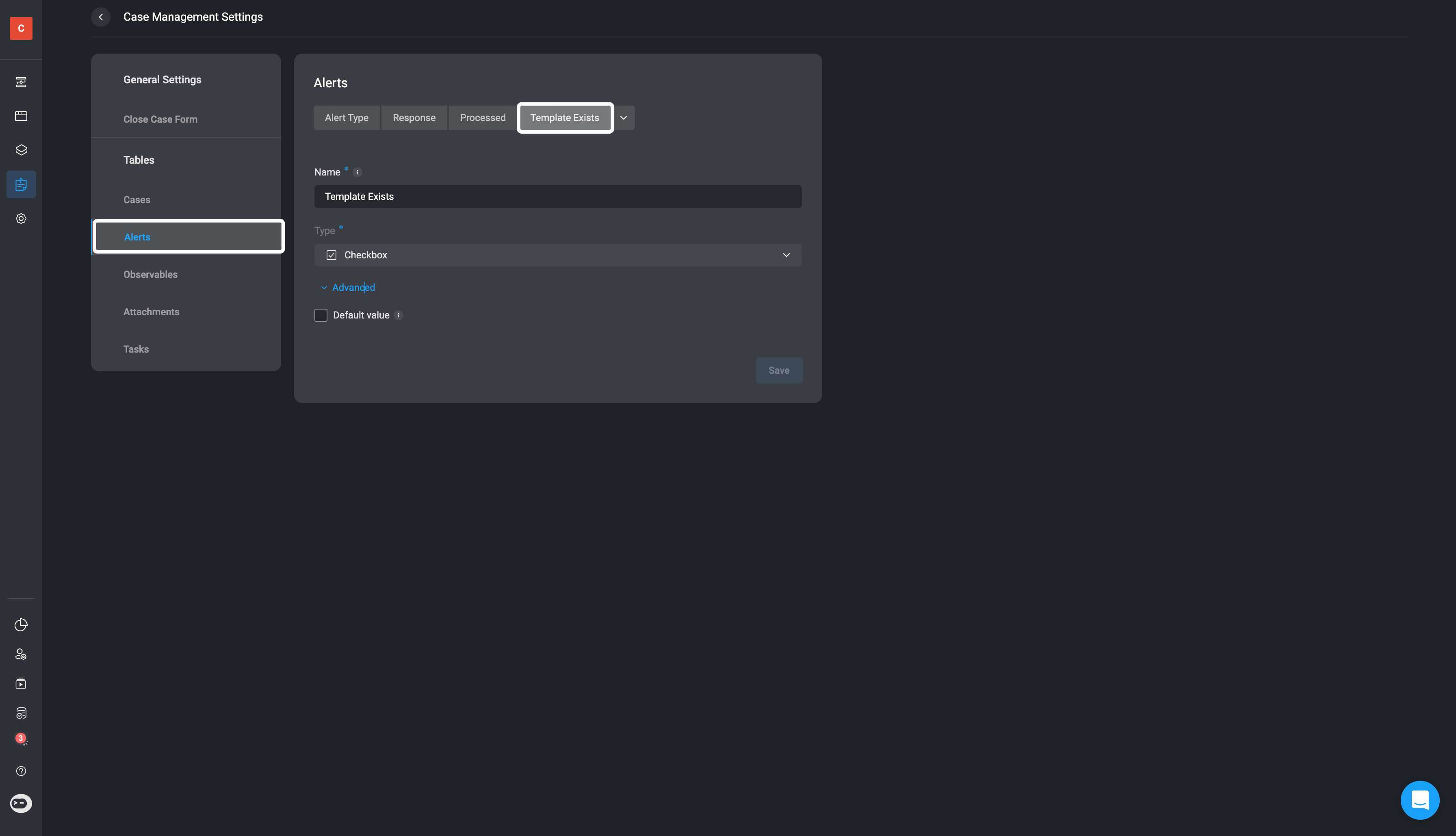Click the Alerts panel heading
1456x836 pixels.
331,83
